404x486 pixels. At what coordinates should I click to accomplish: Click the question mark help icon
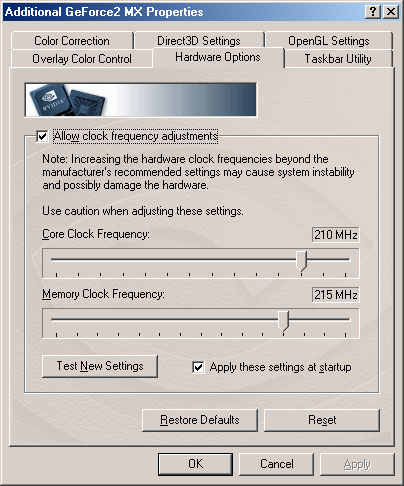(373, 12)
